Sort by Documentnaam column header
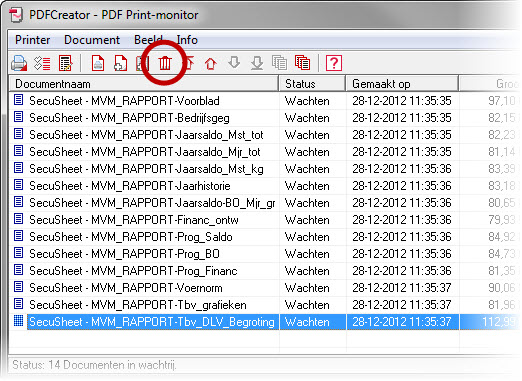 tap(143, 84)
